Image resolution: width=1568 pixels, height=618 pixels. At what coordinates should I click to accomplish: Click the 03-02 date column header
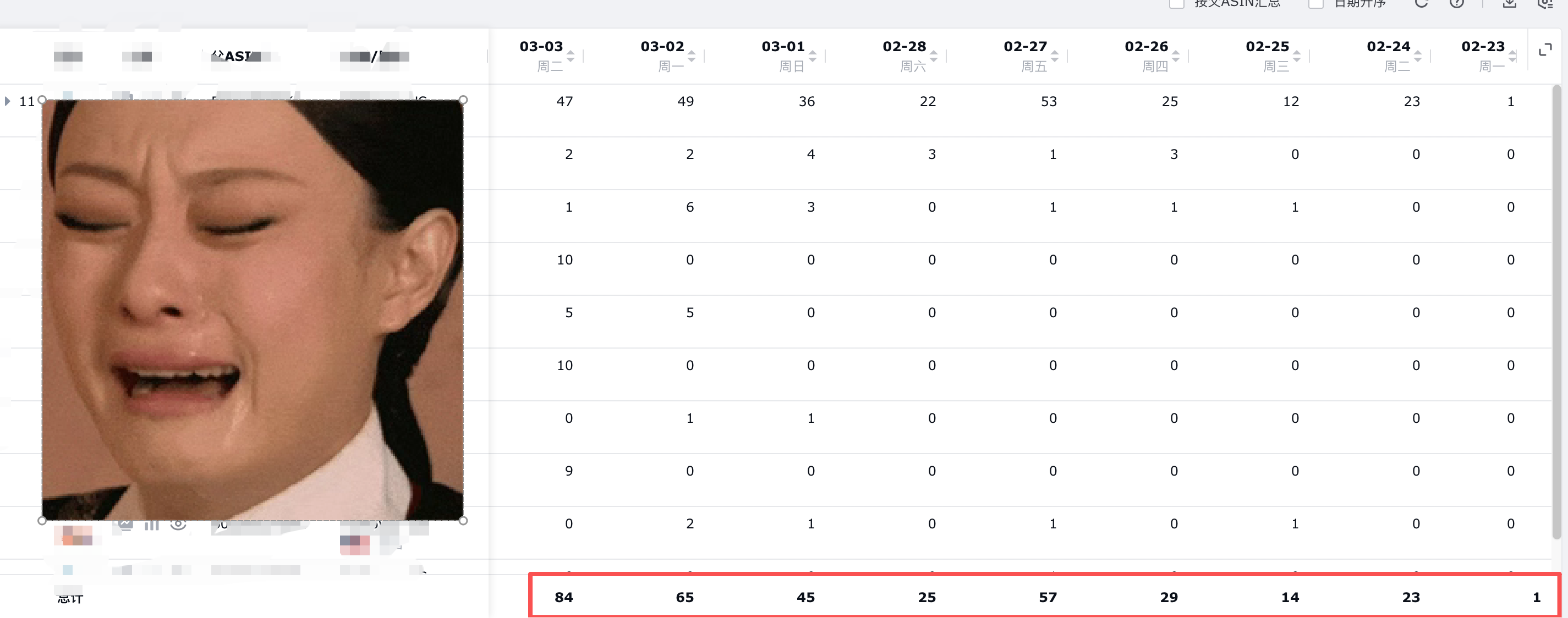click(x=662, y=47)
